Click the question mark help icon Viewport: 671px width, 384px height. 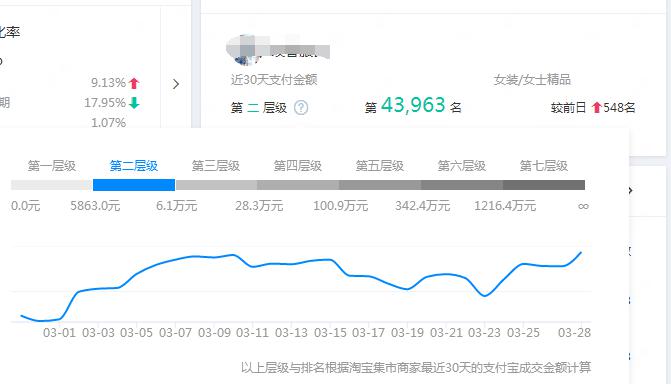click(x=301, y=107)
